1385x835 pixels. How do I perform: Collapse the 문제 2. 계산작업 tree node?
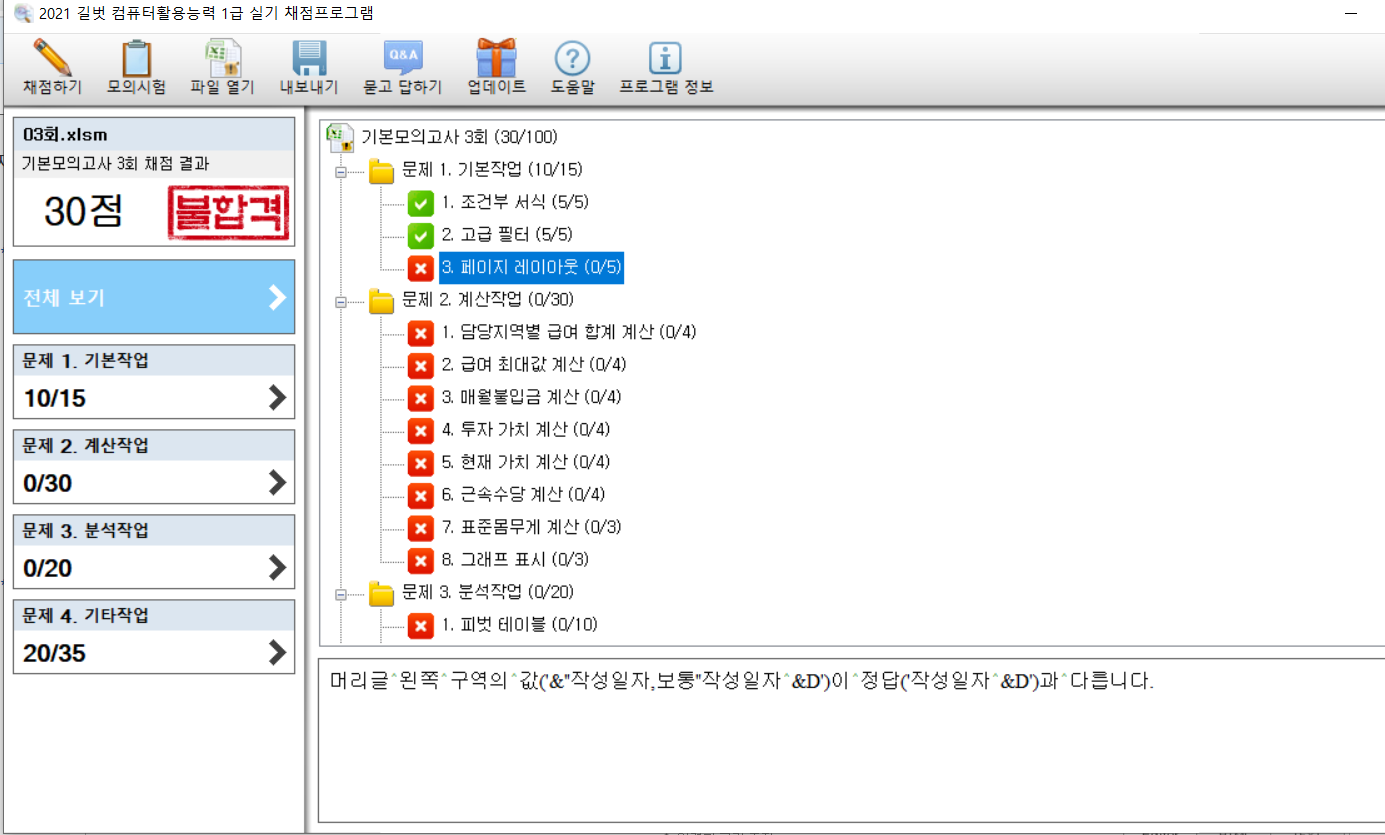coord(341,300)
